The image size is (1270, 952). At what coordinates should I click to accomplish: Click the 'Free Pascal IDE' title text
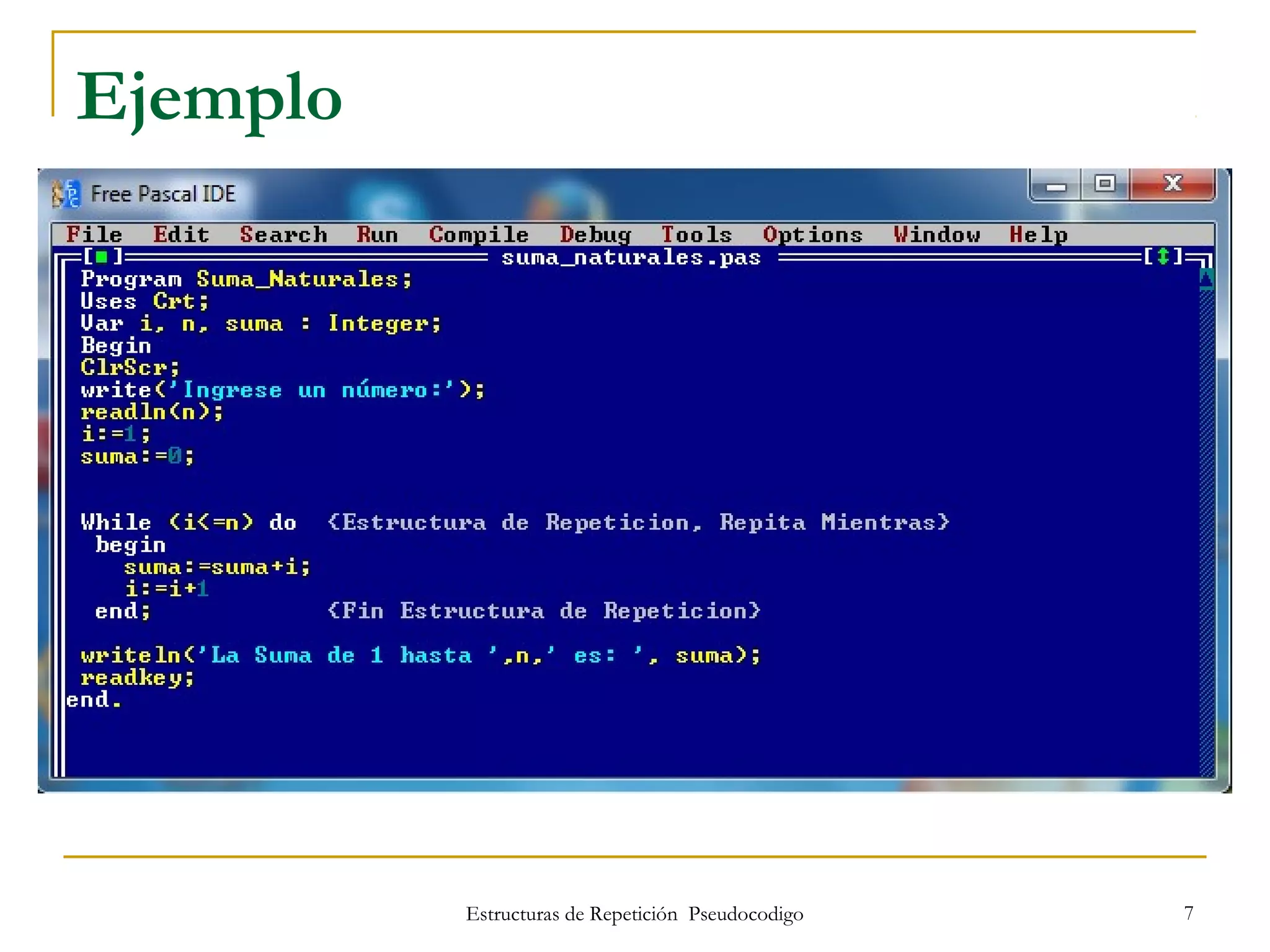[x=163, y=194]
